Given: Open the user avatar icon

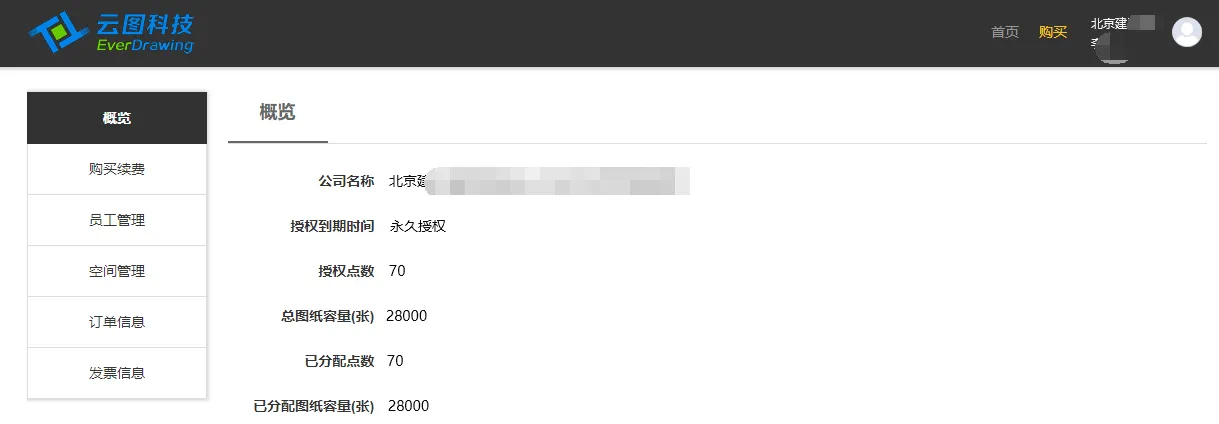Looking at the screenshot, I should [1187, 32].
